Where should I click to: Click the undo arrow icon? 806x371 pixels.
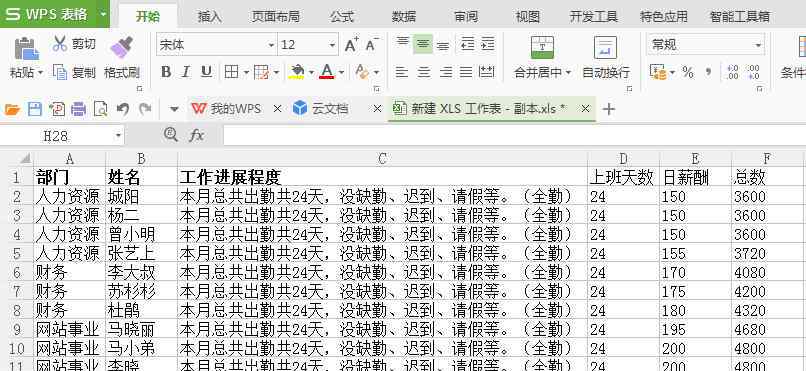[x=122, y=109]
